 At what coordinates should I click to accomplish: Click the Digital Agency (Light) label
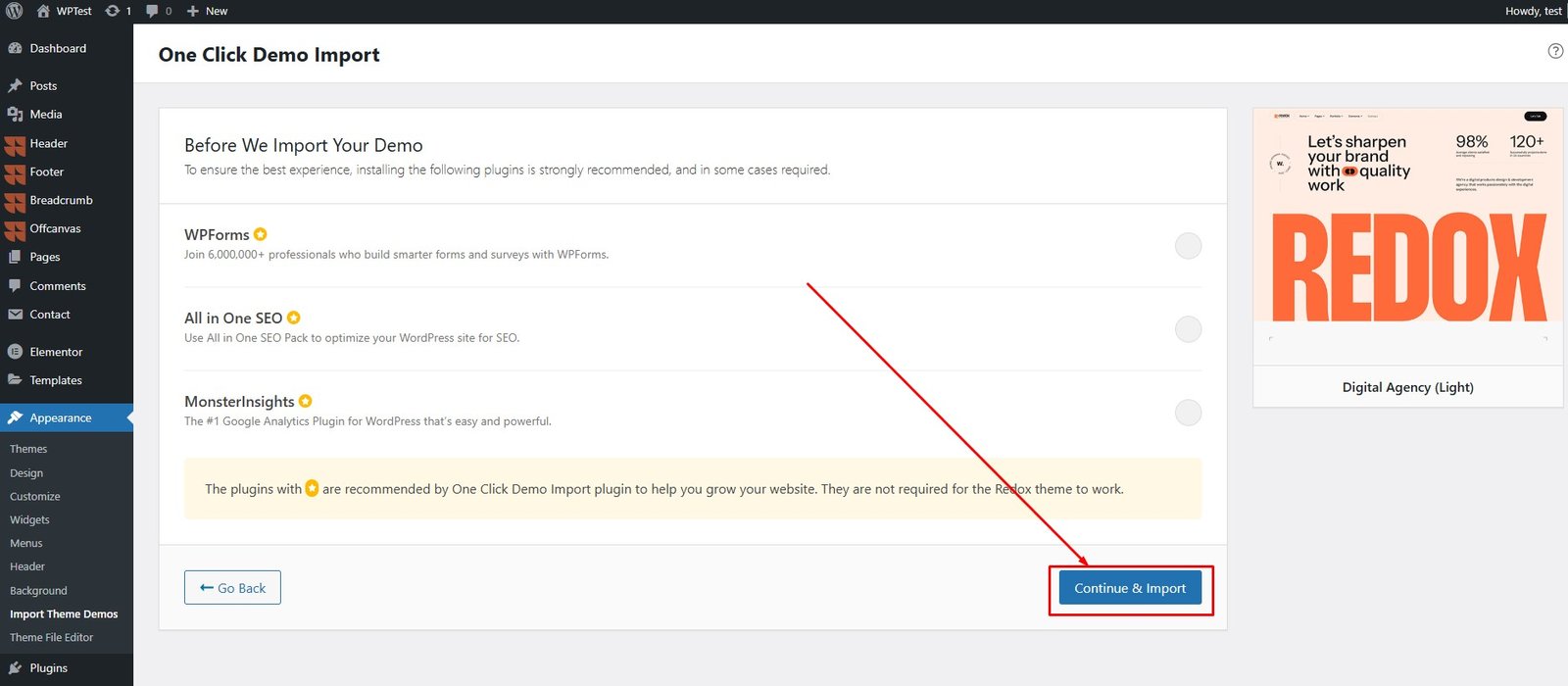point(1408,387)
